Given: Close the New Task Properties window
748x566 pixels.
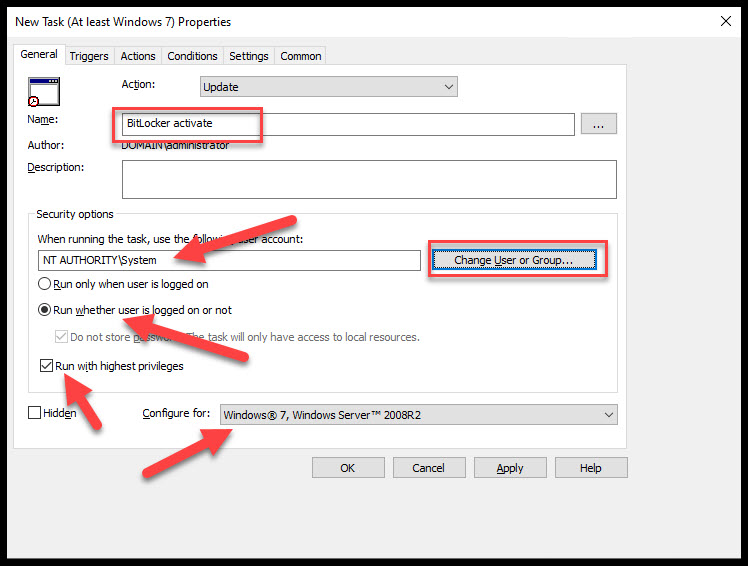Looking at the screenshot, I should [726, 21].
